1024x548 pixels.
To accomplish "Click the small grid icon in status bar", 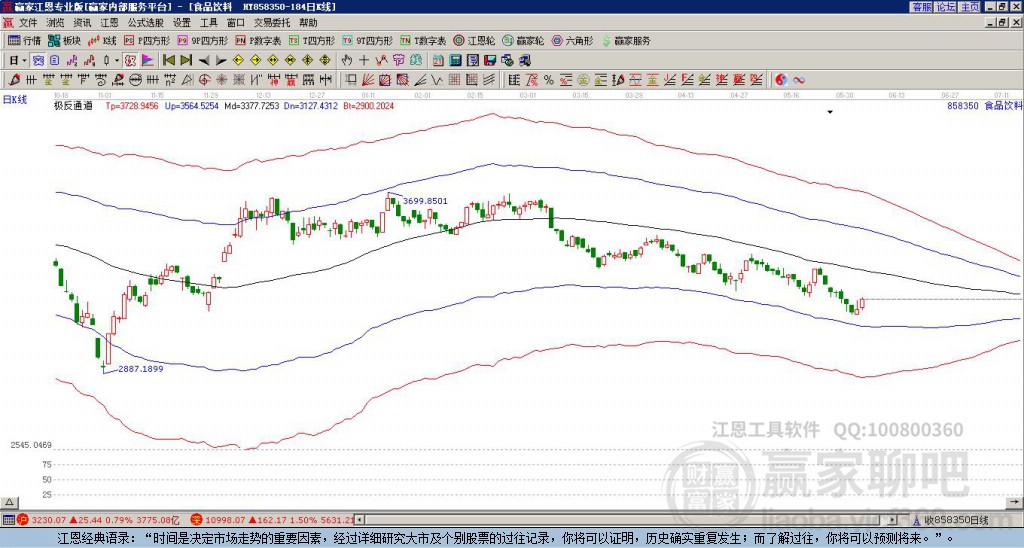I will click(x=8, y=520).
